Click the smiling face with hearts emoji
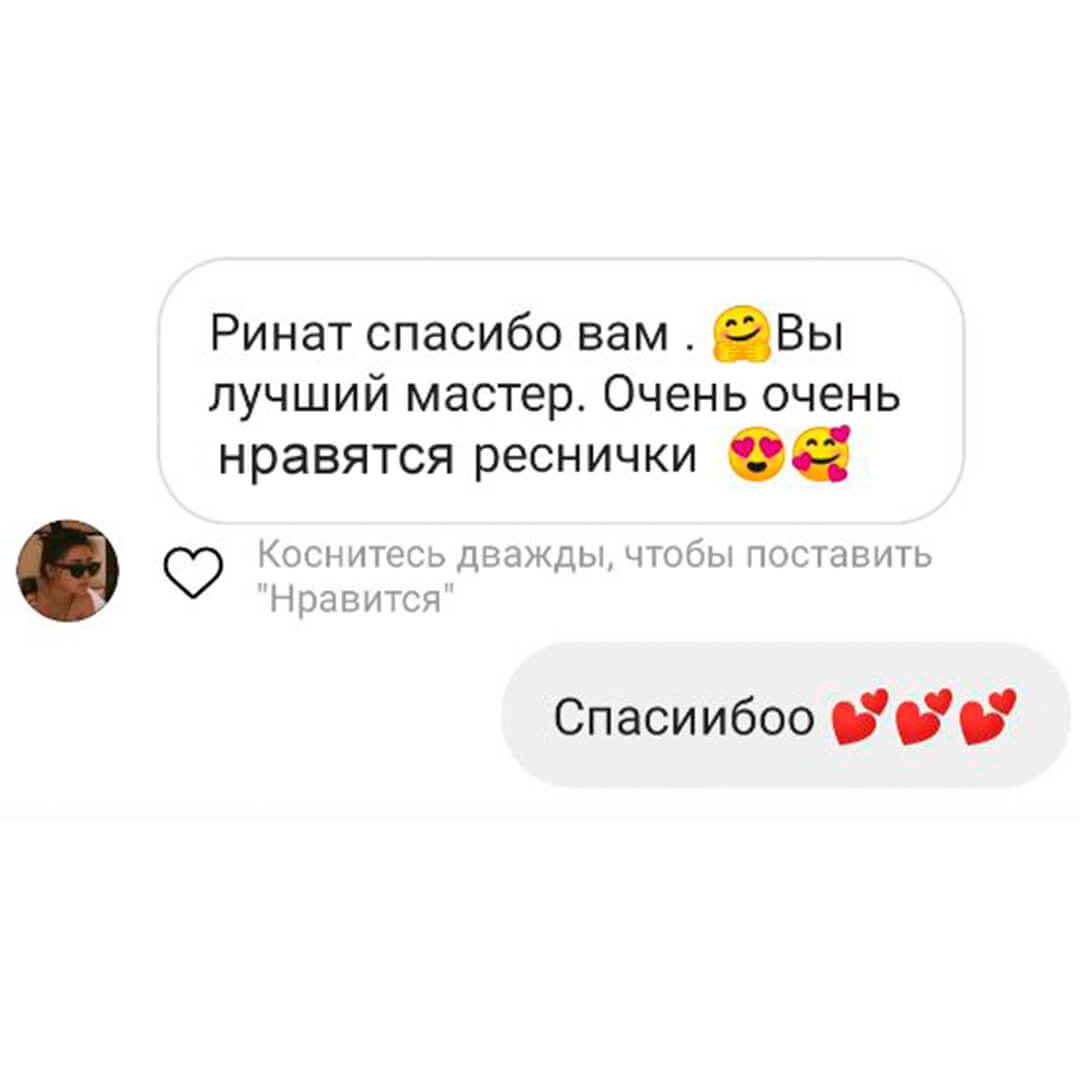Viewport: 1080px width, 1080px height. (821, 454)
